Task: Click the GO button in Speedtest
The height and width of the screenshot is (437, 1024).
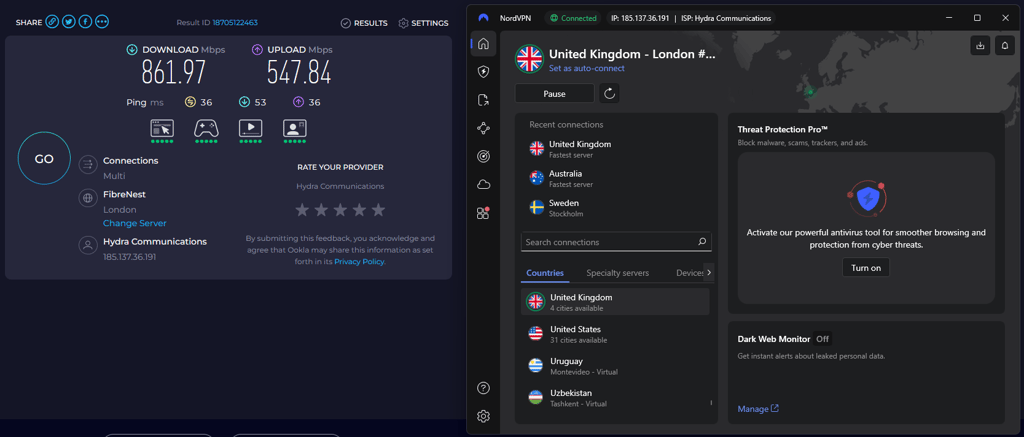Action: tap(44, 159)
